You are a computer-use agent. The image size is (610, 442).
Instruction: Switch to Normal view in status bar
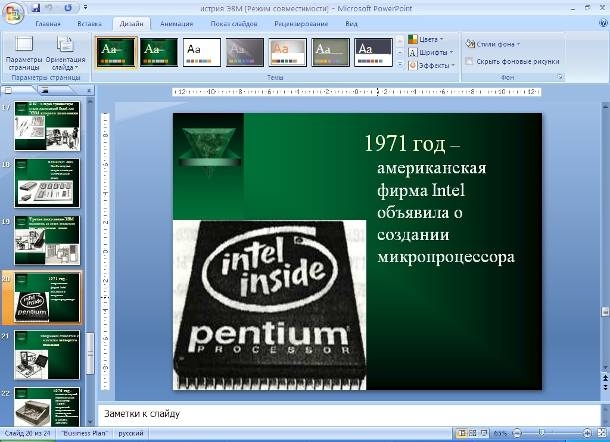point(462,433)
